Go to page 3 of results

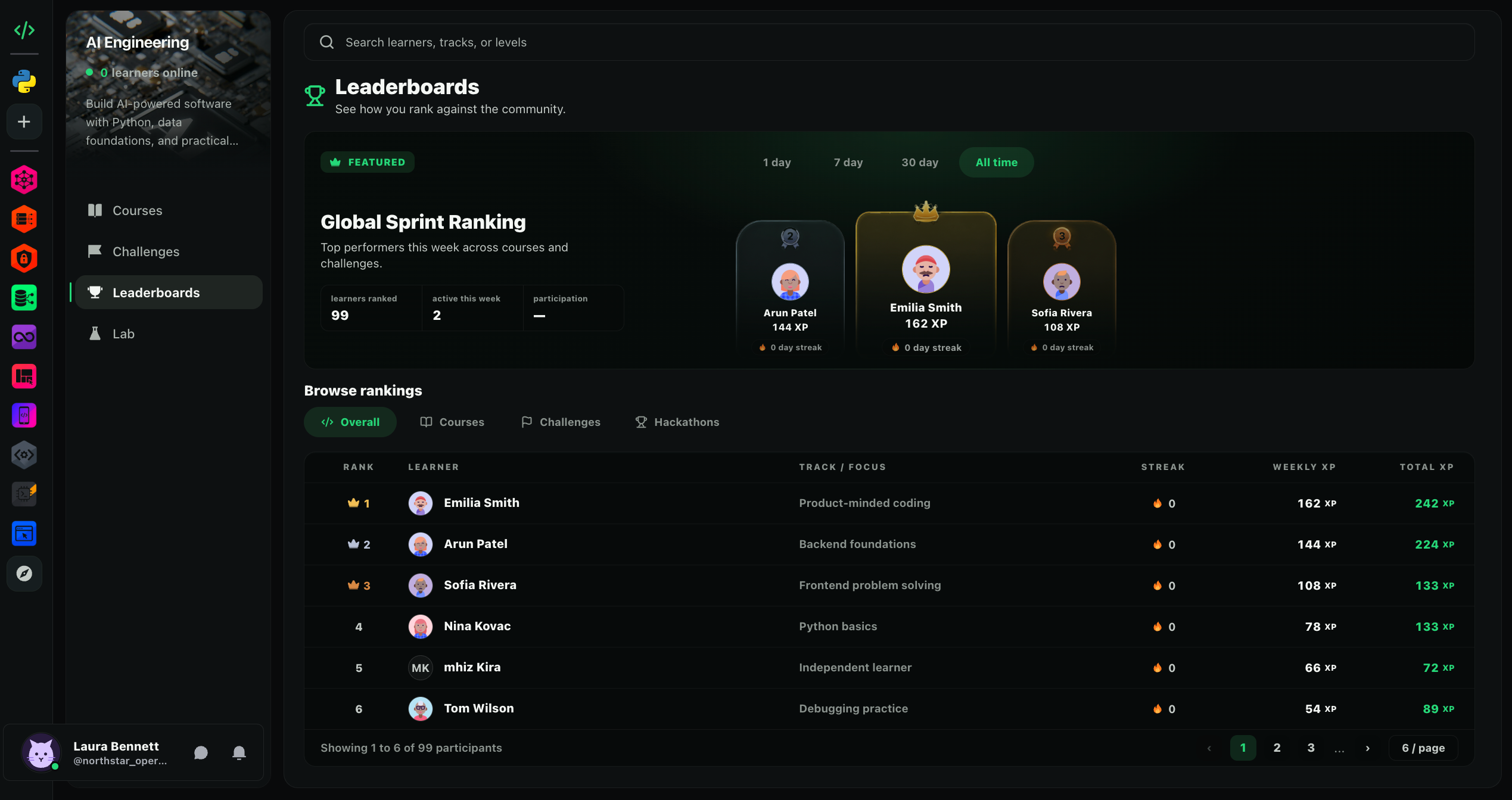1311,748
